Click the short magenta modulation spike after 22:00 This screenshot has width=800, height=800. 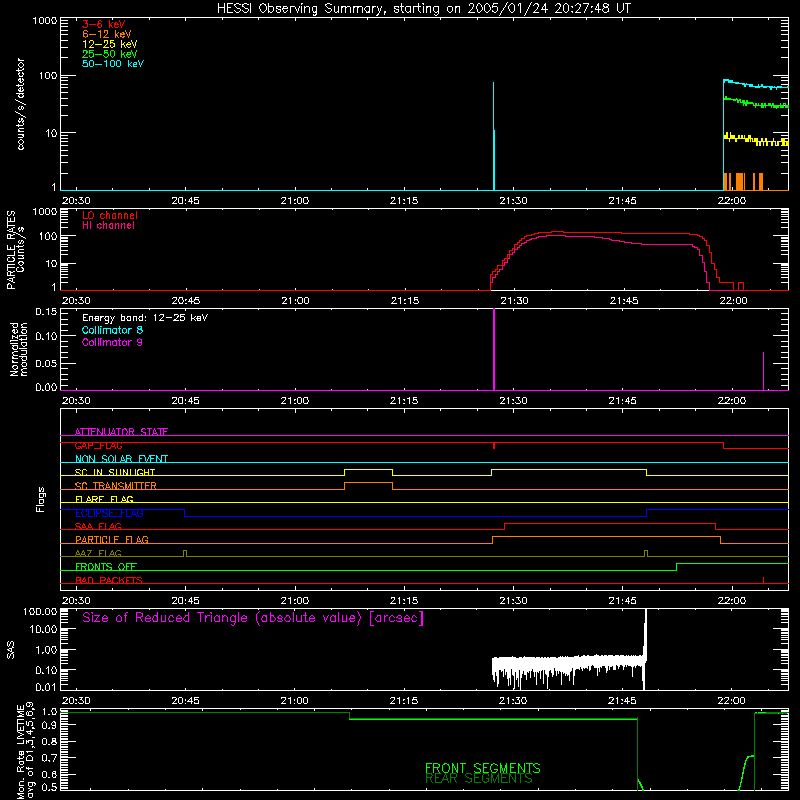pyautogui.click(x=763, y=371)
